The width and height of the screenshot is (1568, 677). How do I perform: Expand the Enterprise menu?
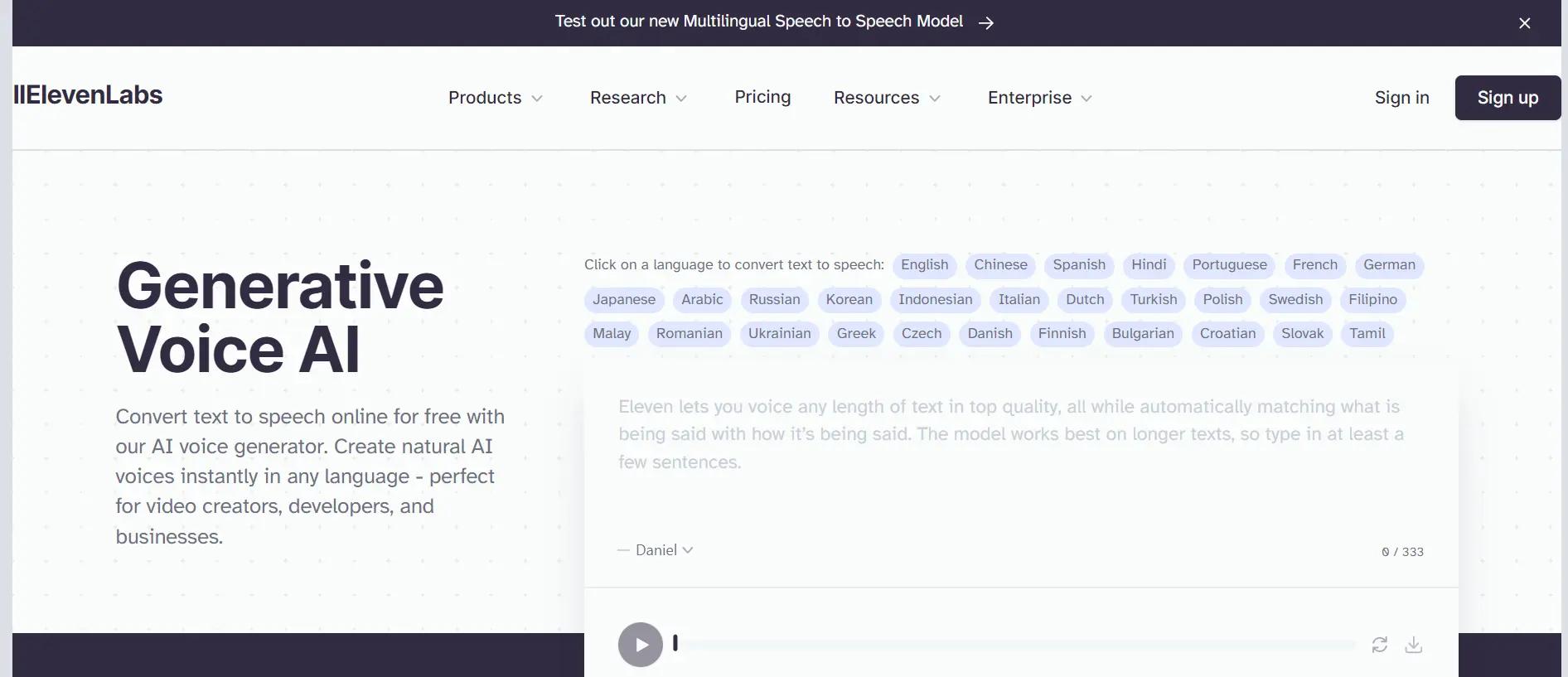tap(1040, 98)
